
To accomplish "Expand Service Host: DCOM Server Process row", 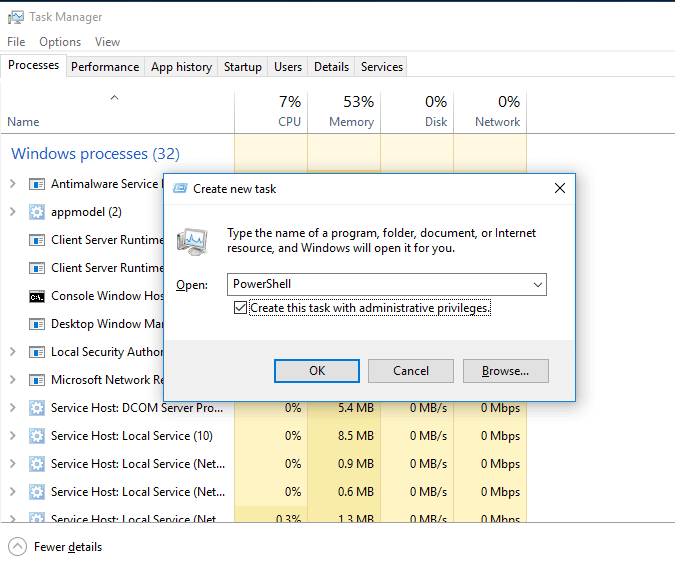I will (x=13, y=408).
